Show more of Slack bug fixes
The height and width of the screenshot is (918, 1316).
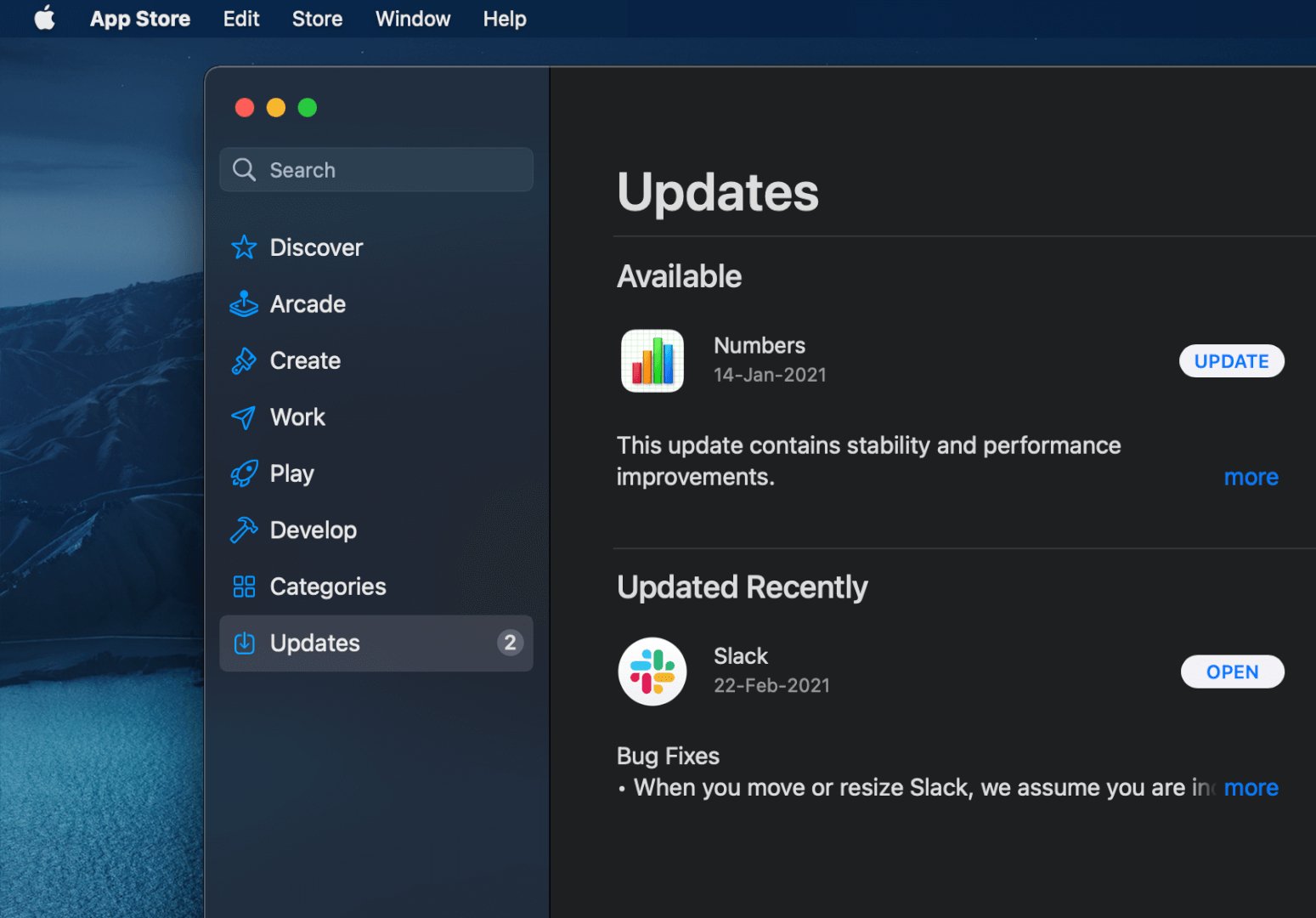point(1251,788)
